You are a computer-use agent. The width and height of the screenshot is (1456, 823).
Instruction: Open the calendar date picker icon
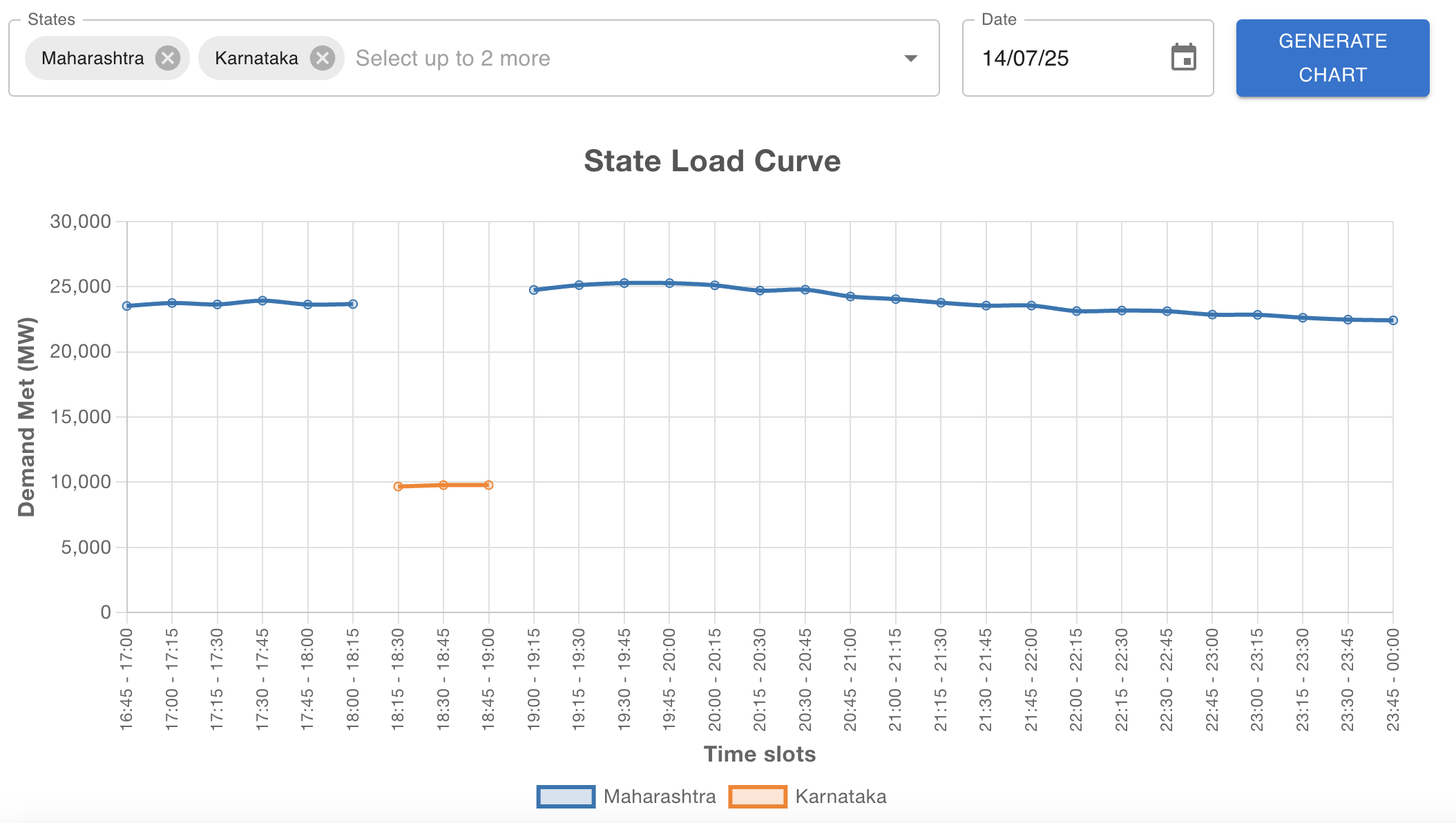point(1183,57)
